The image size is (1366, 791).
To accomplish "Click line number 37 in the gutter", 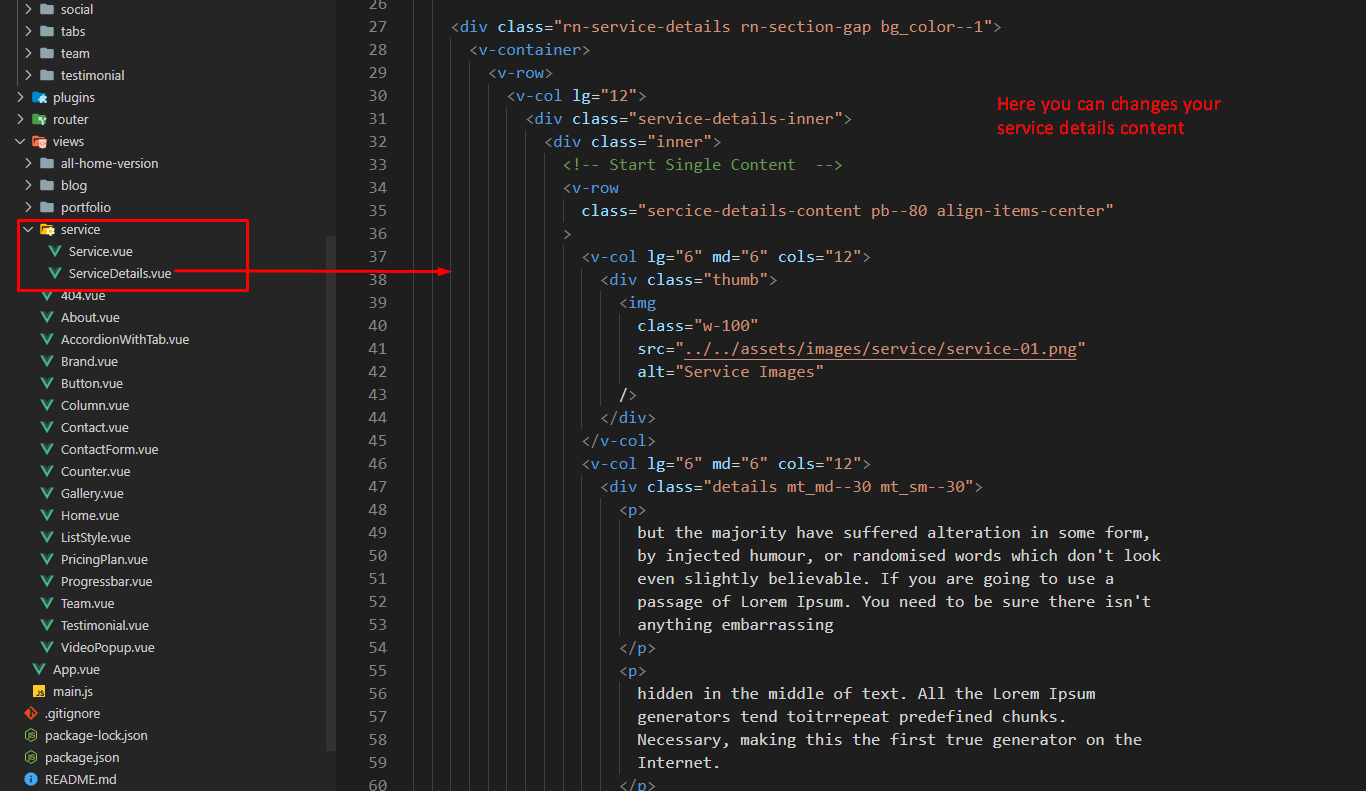I will tap(377, 257).
